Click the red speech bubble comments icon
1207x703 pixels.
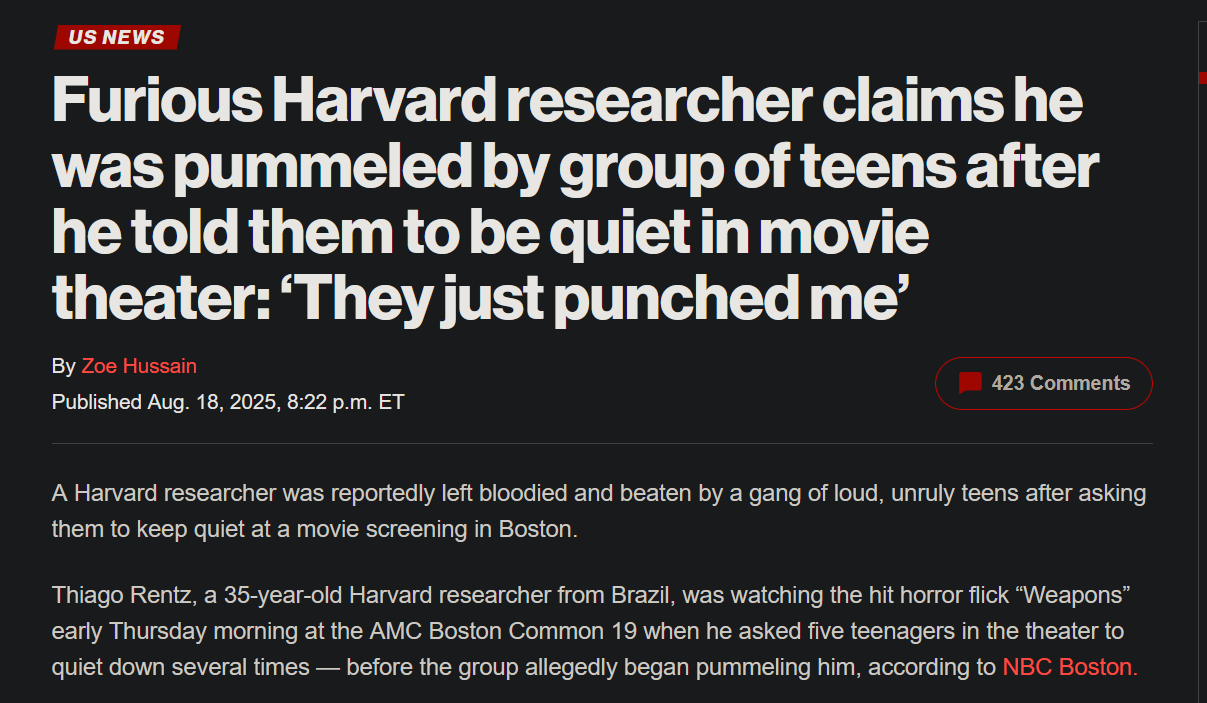969,383
